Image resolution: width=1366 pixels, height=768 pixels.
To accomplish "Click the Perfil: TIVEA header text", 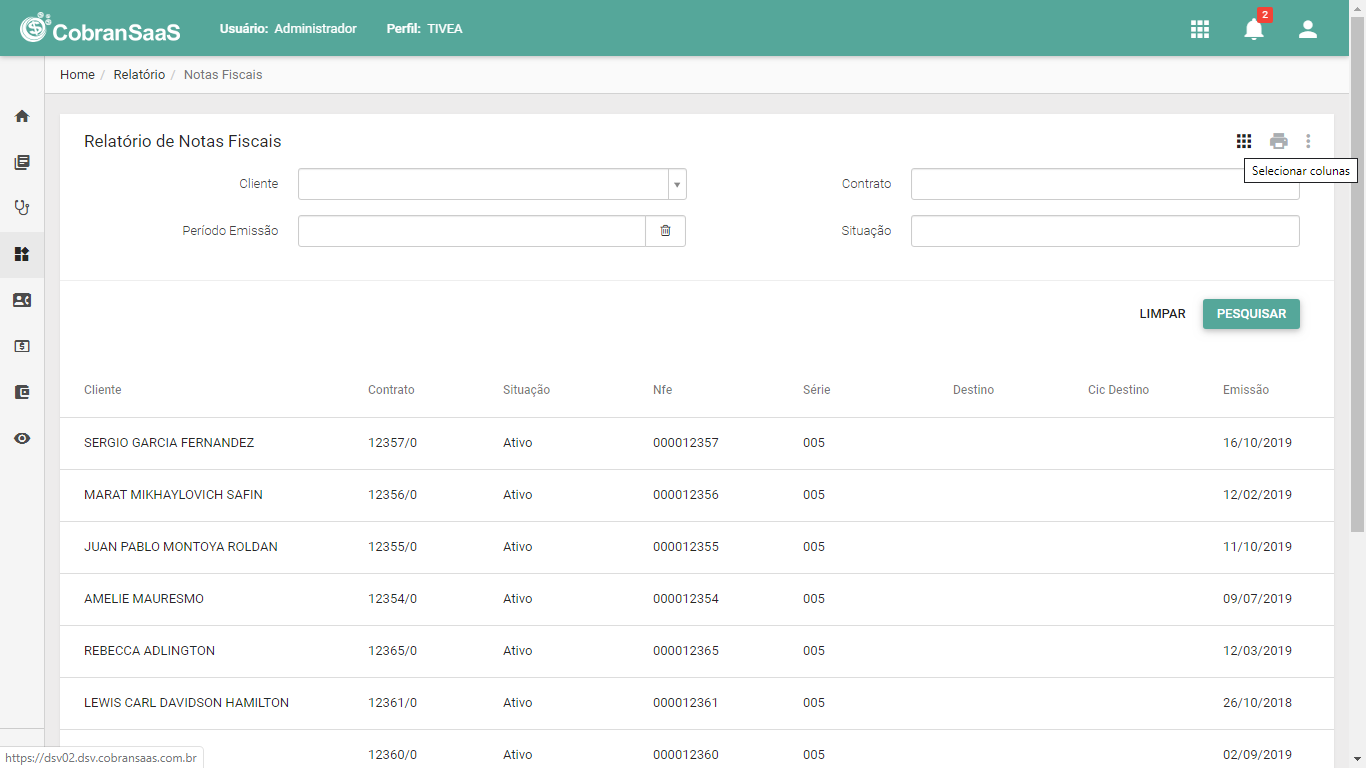I will click(x=424, y=29).
